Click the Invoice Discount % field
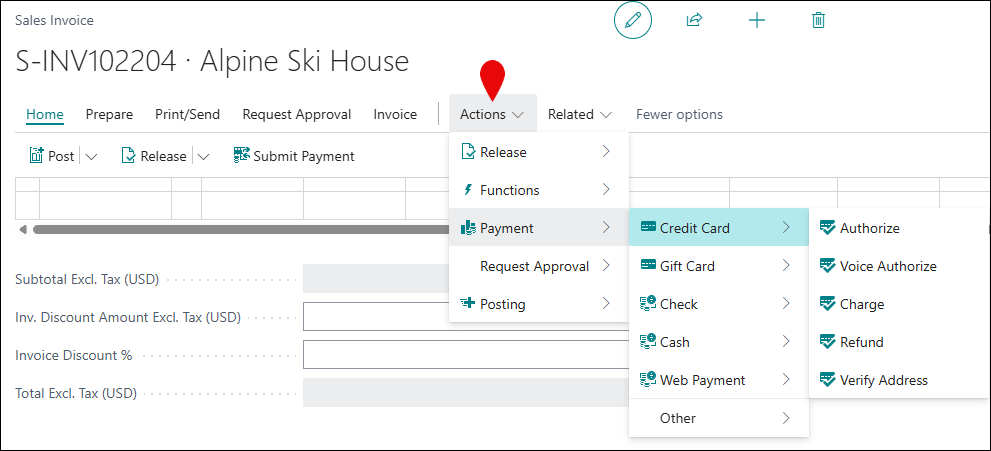This screenshot has height=451, width=991. [466, 354]
